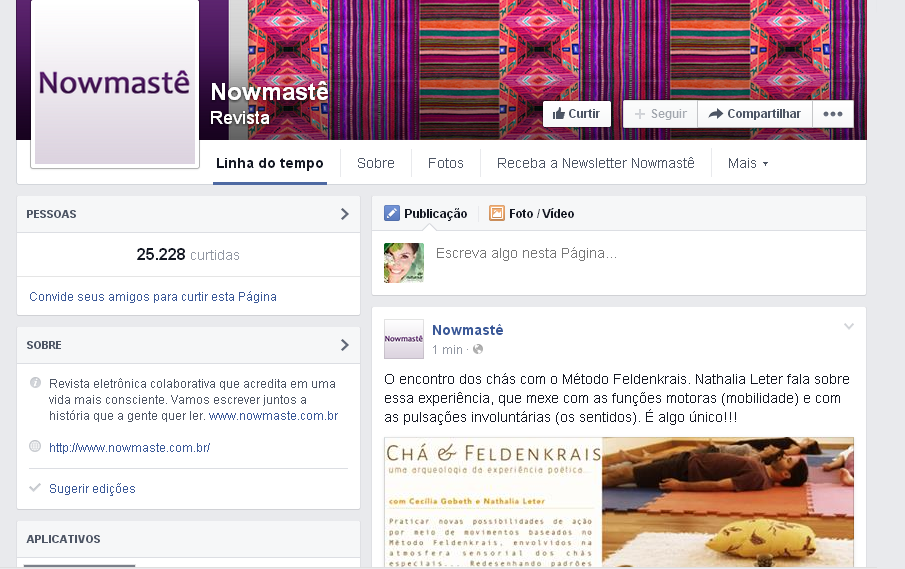The height and width of the screenshot is (569, 905).
Task: Click the public globe privacy icon on post
Action: click(x=478, y=349)
